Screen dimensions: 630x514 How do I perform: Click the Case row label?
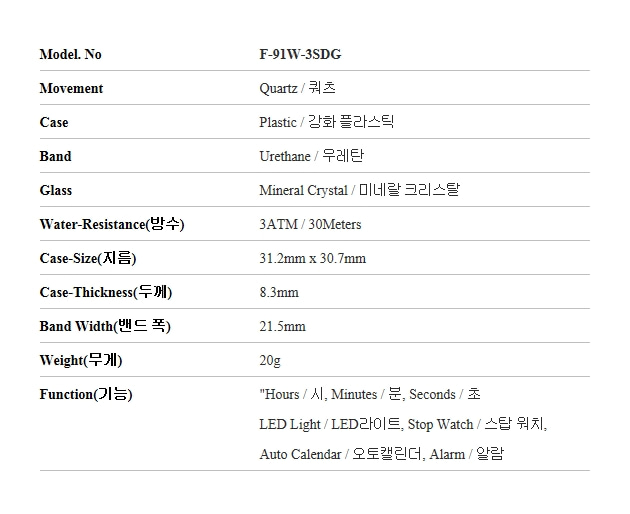click(54, 122)
